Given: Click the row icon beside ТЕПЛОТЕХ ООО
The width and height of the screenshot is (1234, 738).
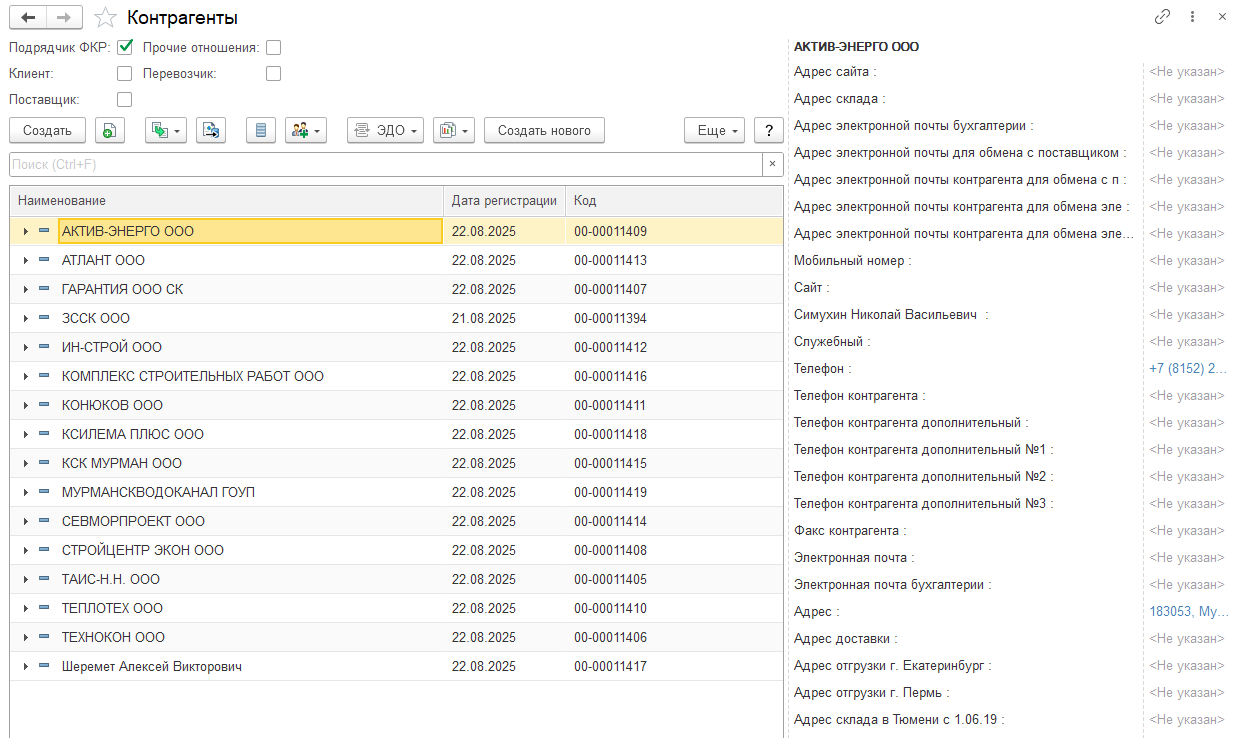Looking at the screenshot, I should (44, 608).
